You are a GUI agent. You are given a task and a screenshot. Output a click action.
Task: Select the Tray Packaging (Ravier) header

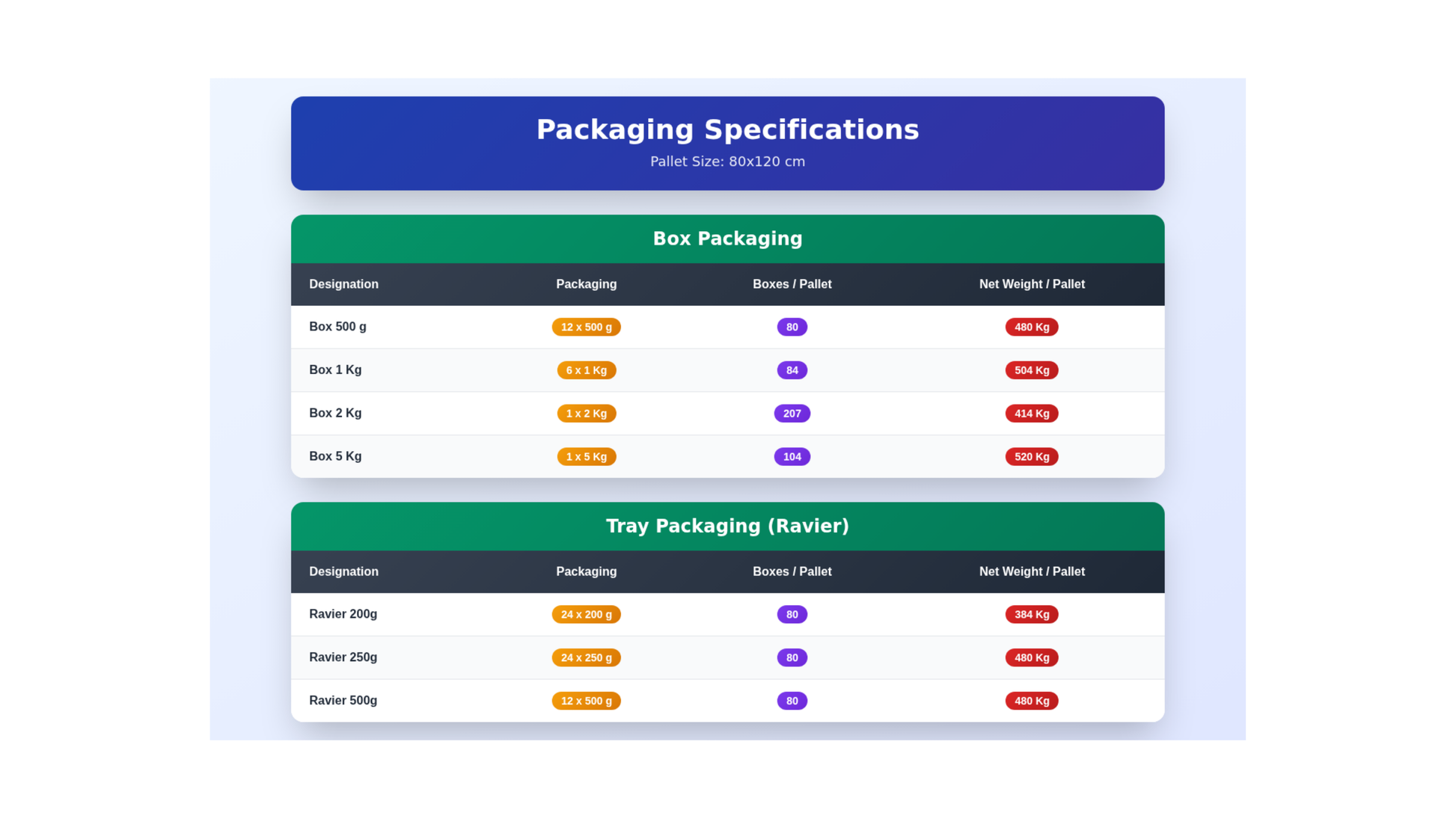click(x=727, y=526)
